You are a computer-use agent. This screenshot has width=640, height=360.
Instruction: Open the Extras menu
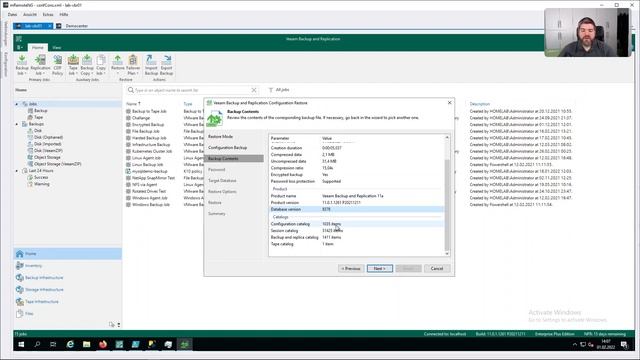48,15
